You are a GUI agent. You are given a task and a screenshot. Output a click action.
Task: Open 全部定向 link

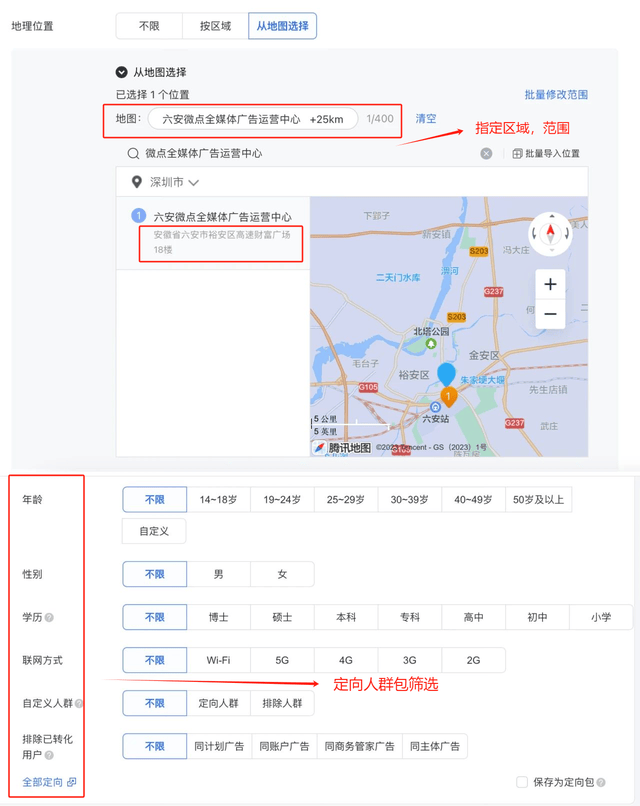click(x=49, y=782)
